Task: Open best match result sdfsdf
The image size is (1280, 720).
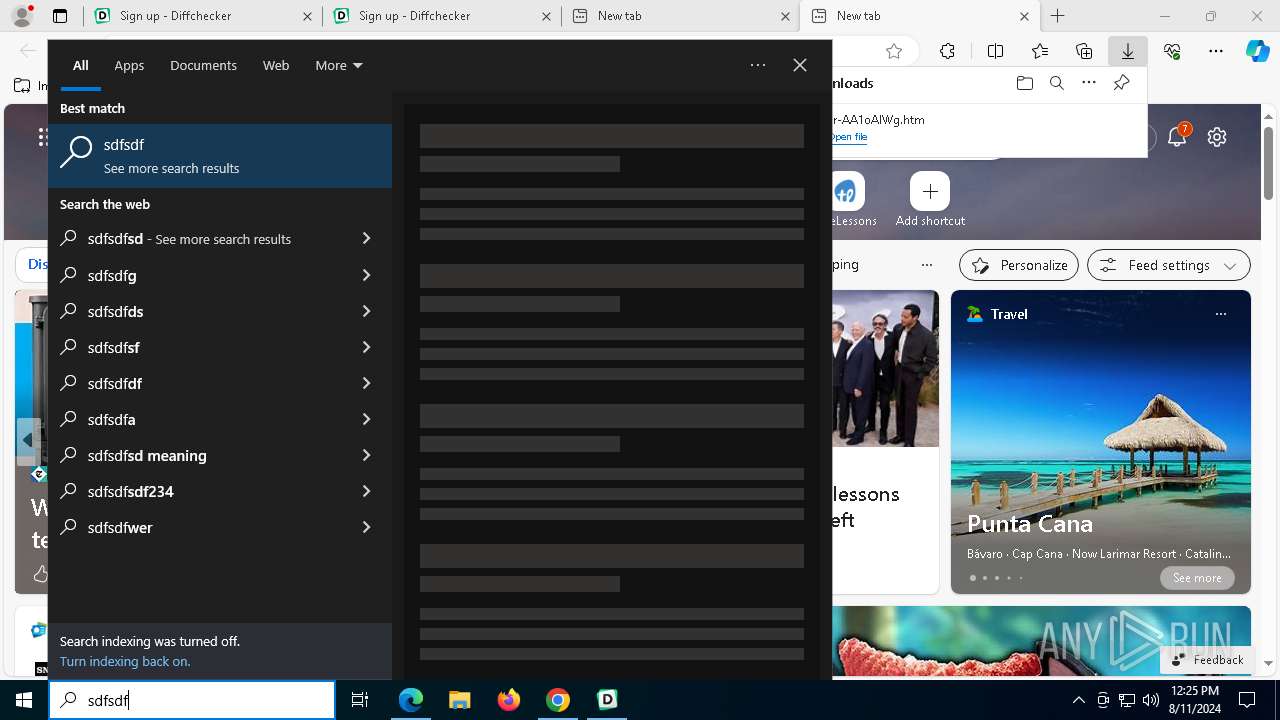Action: coord(220,156)
